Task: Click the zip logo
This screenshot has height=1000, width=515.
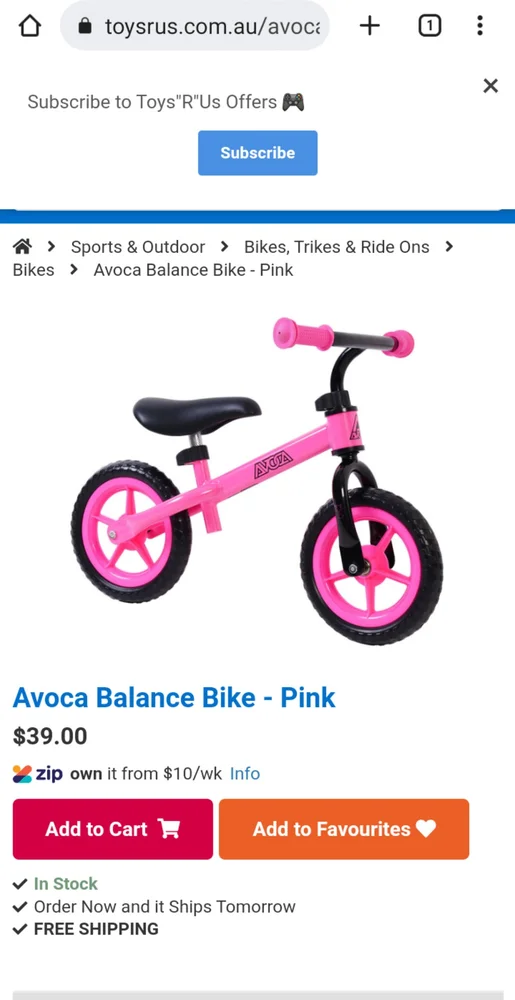Action: coord(38,774)
